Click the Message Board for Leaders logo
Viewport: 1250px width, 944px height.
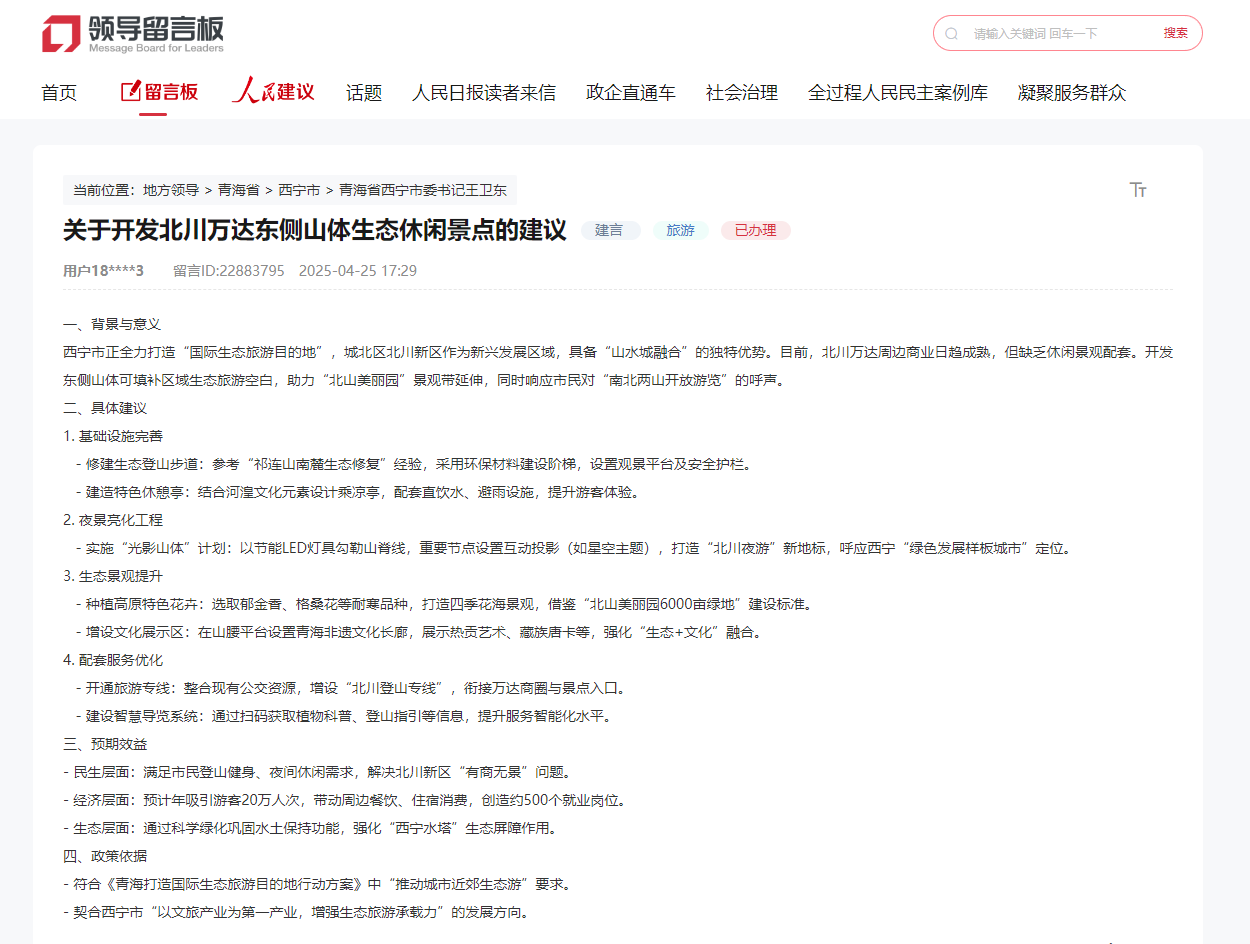pos(133,34)
